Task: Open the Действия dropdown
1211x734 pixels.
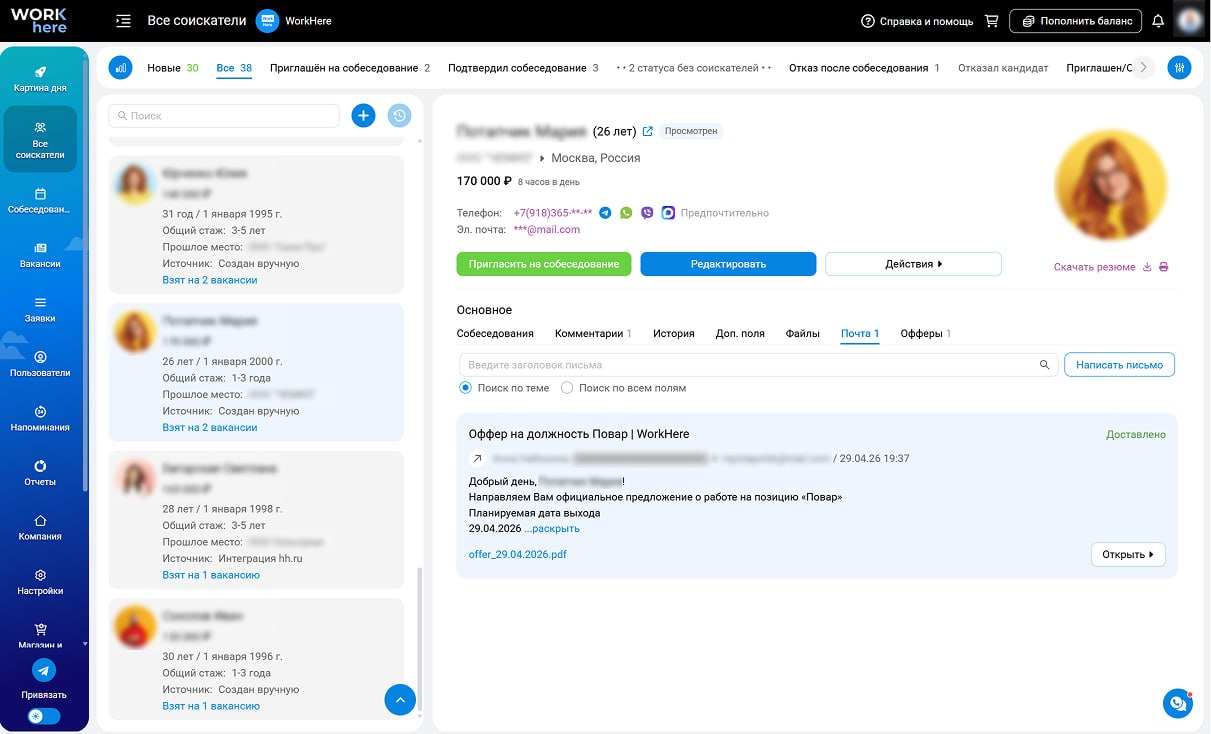Action: tap(913, 264)
